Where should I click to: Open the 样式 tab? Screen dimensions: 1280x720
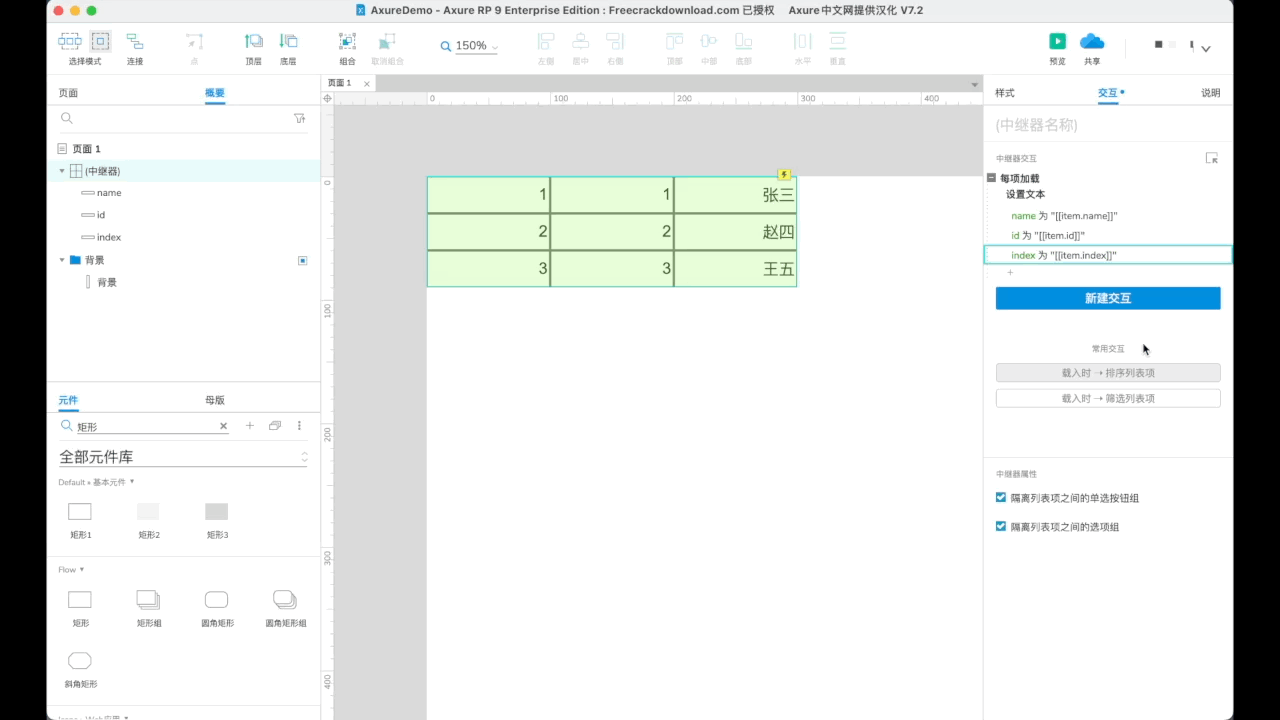click(1005, 93)
